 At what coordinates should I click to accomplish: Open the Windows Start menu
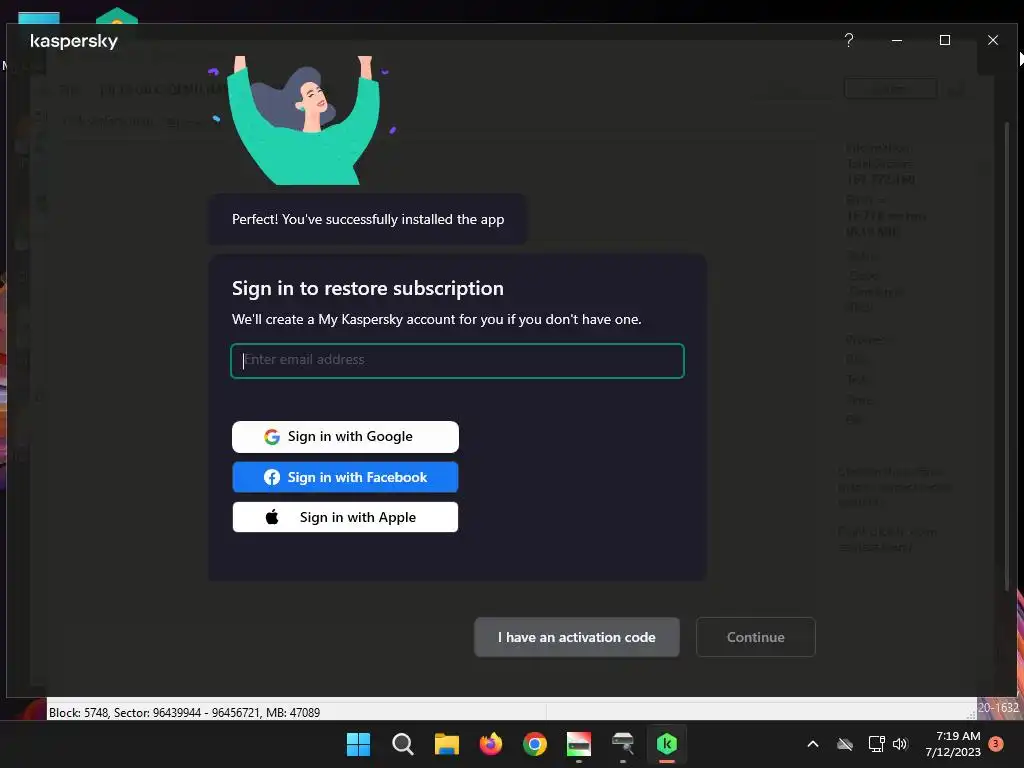[358, 744]
